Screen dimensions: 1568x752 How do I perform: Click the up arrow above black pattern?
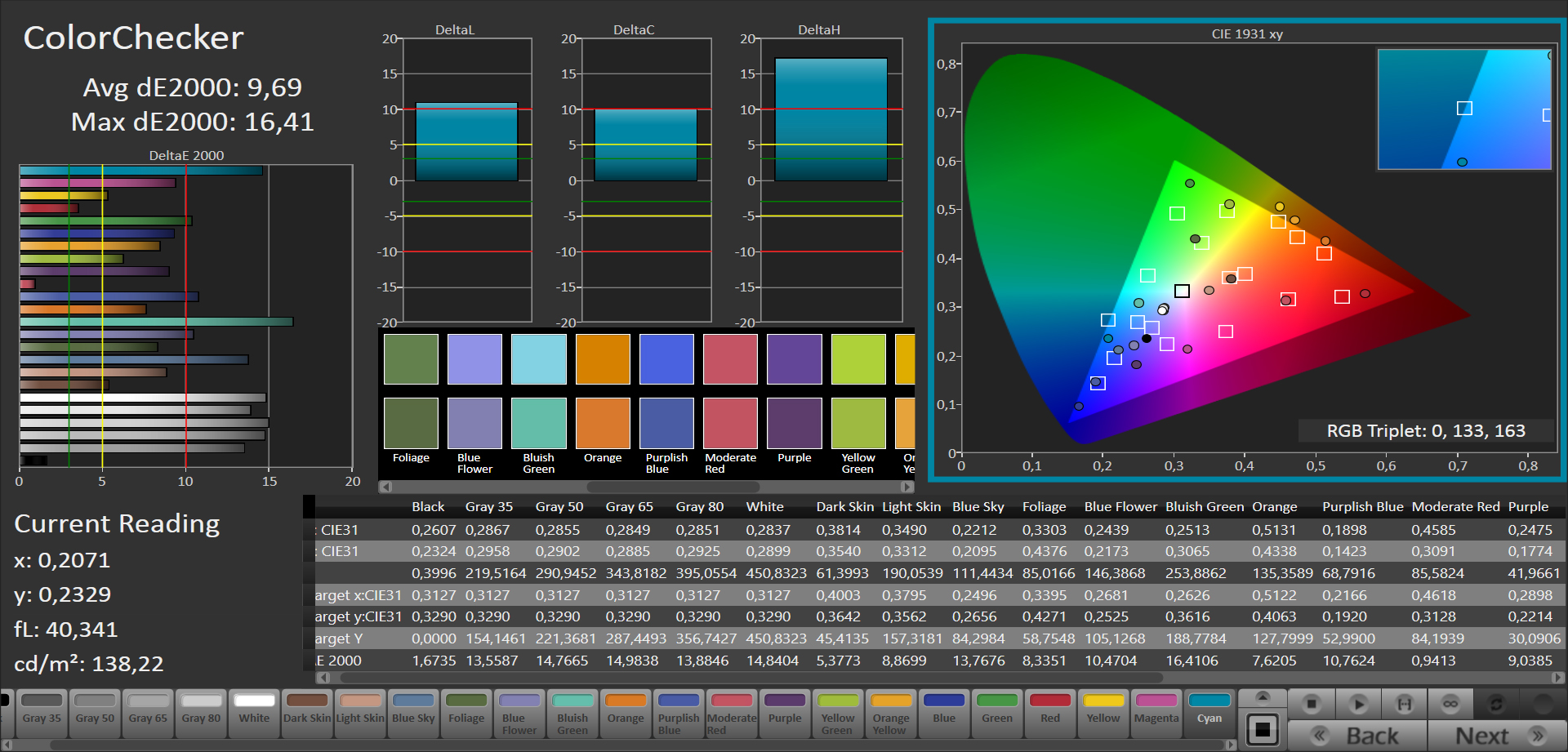coord(1263,697)
